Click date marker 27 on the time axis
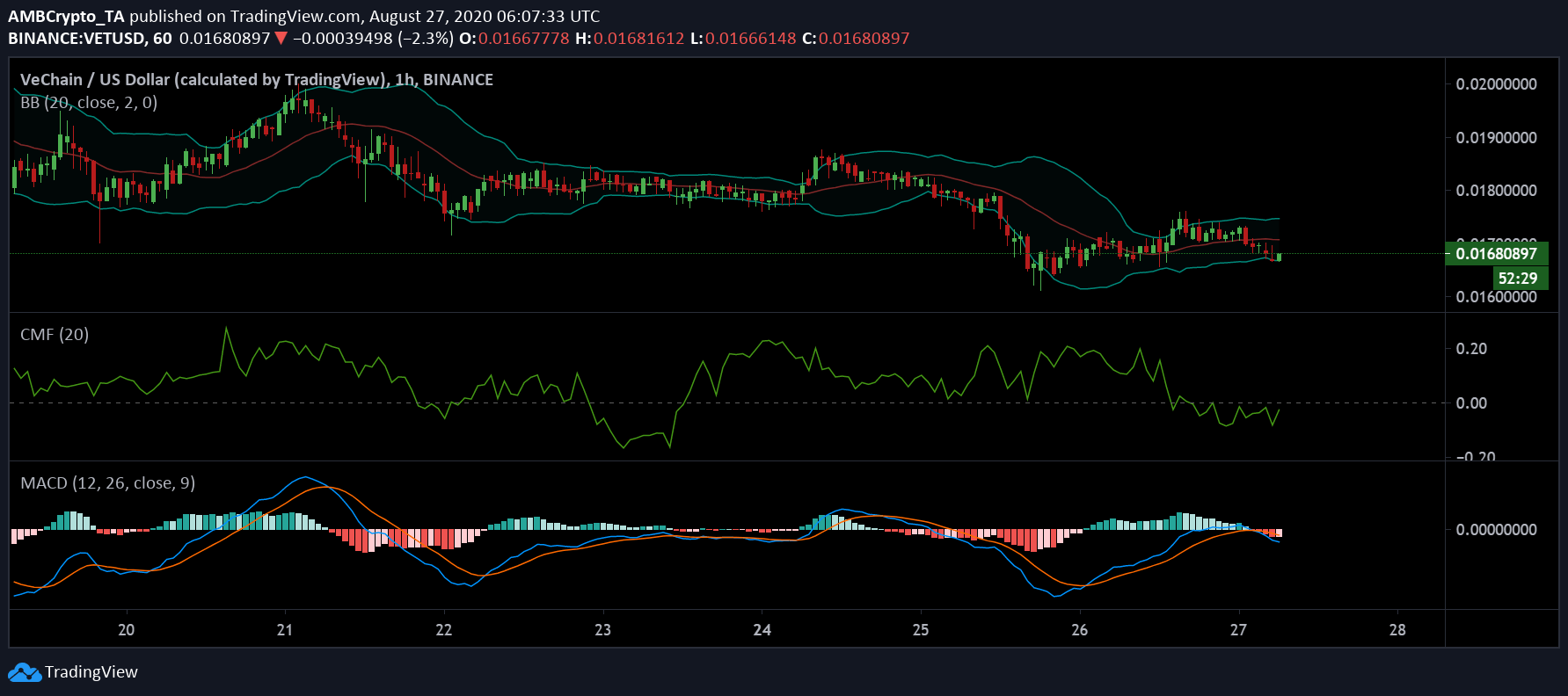This screenshot has height=696, width=1568. click(x=1238, y=630)
